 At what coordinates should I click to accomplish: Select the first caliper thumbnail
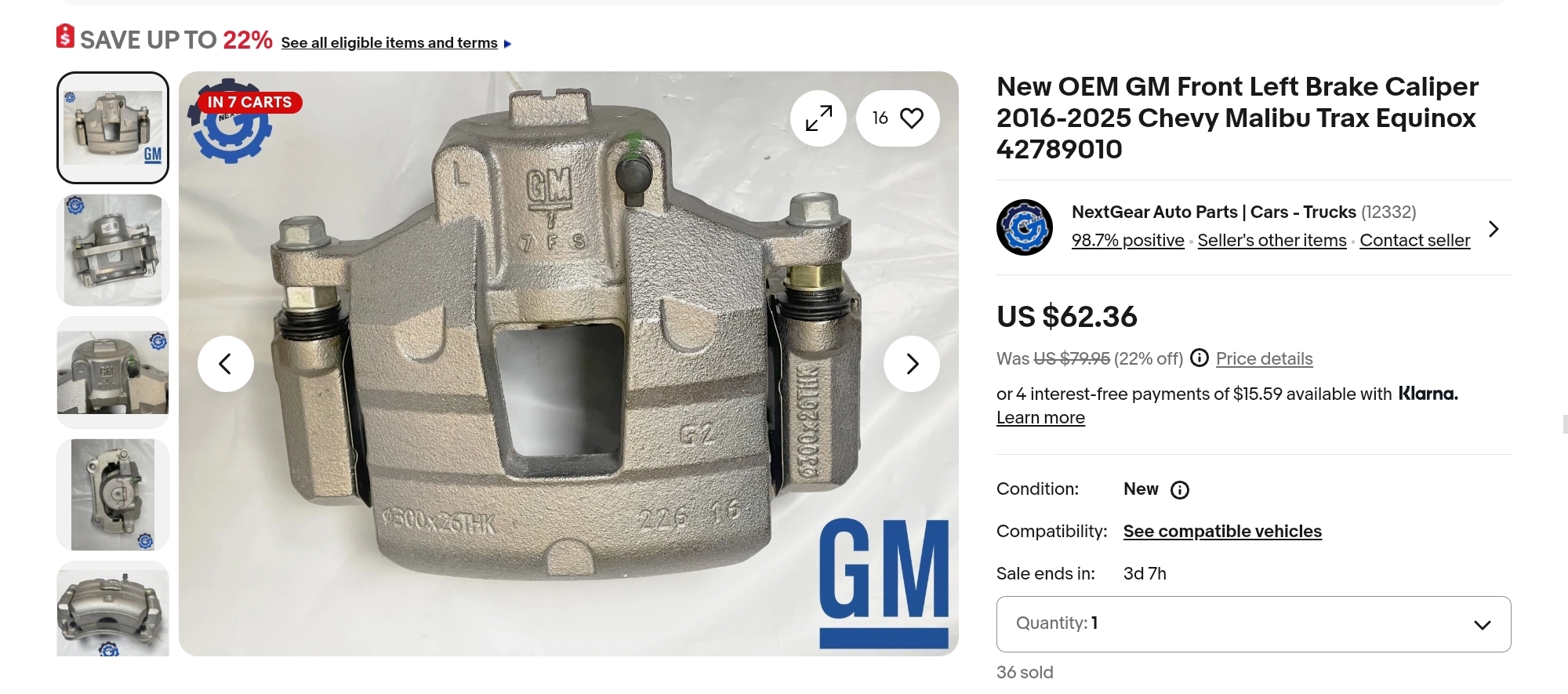[113, 128]
